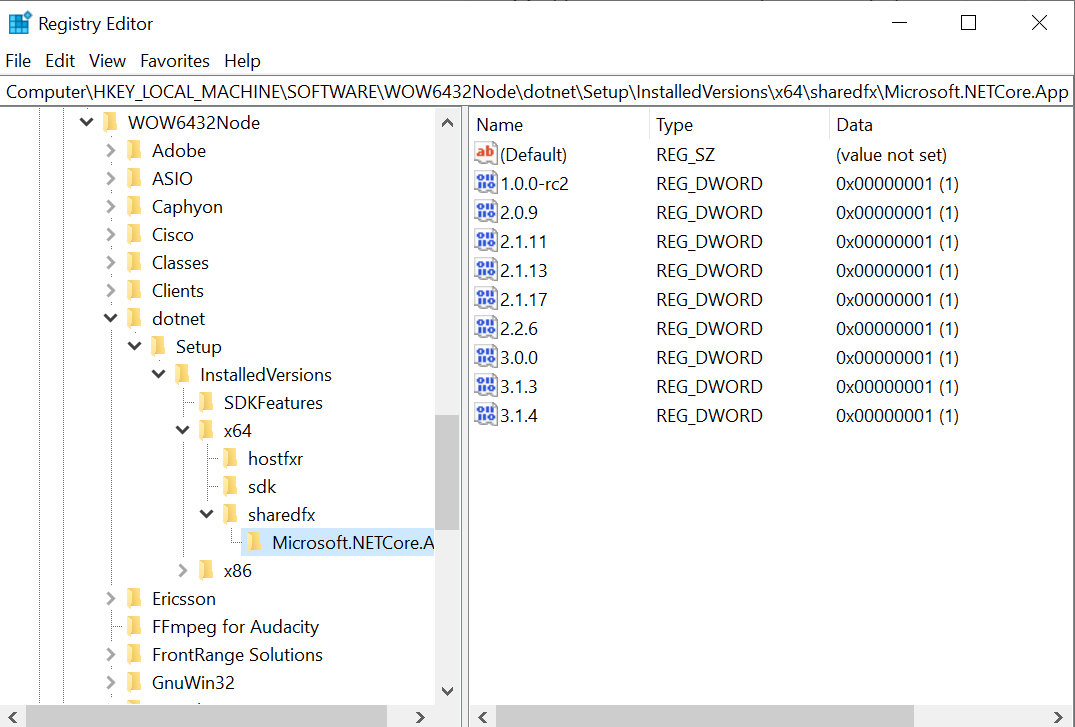
Task: Click the tree pane scroll right arrow
Action: click(420, 717)
